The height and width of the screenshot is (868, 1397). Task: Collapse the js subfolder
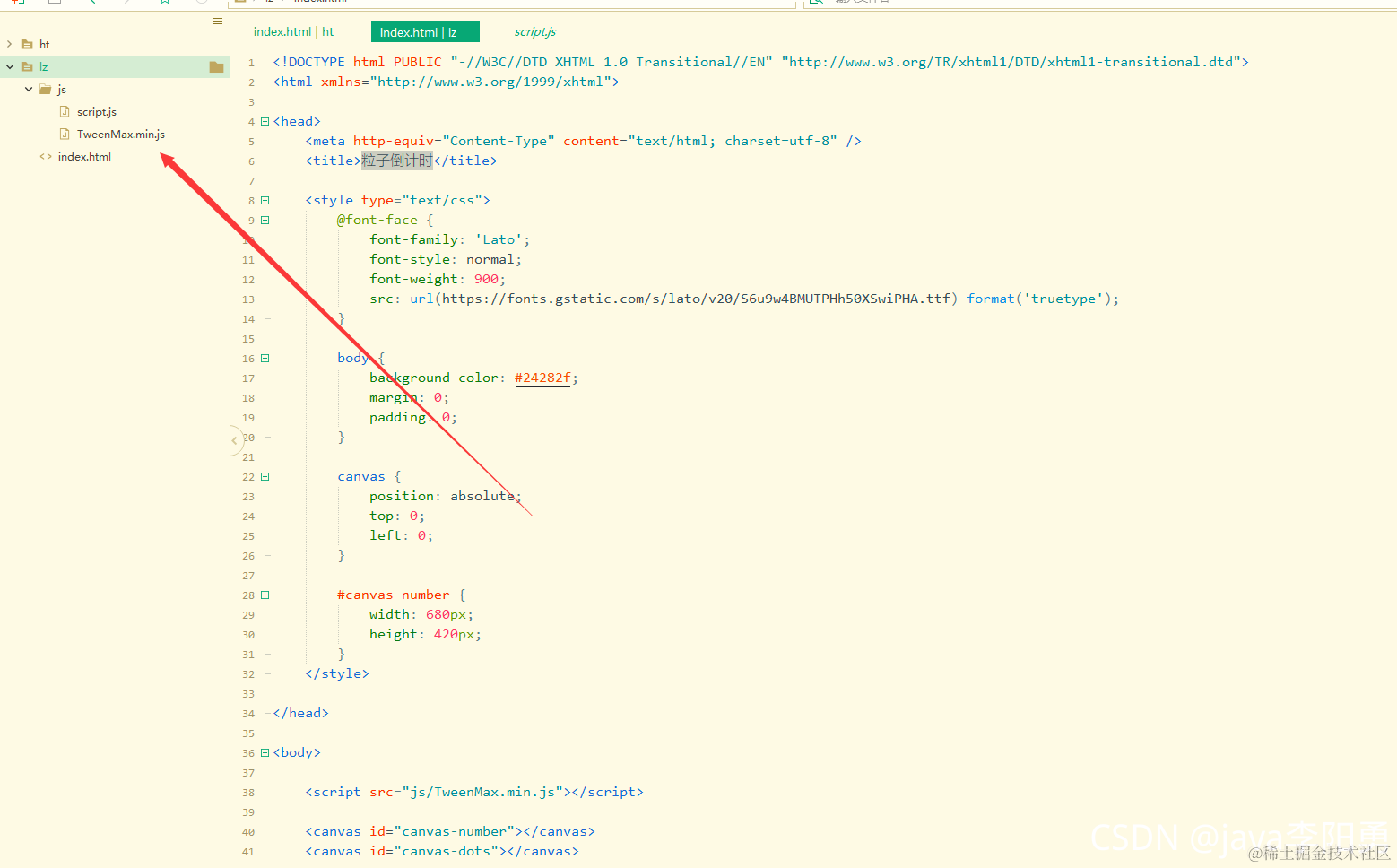pos(29,89)
